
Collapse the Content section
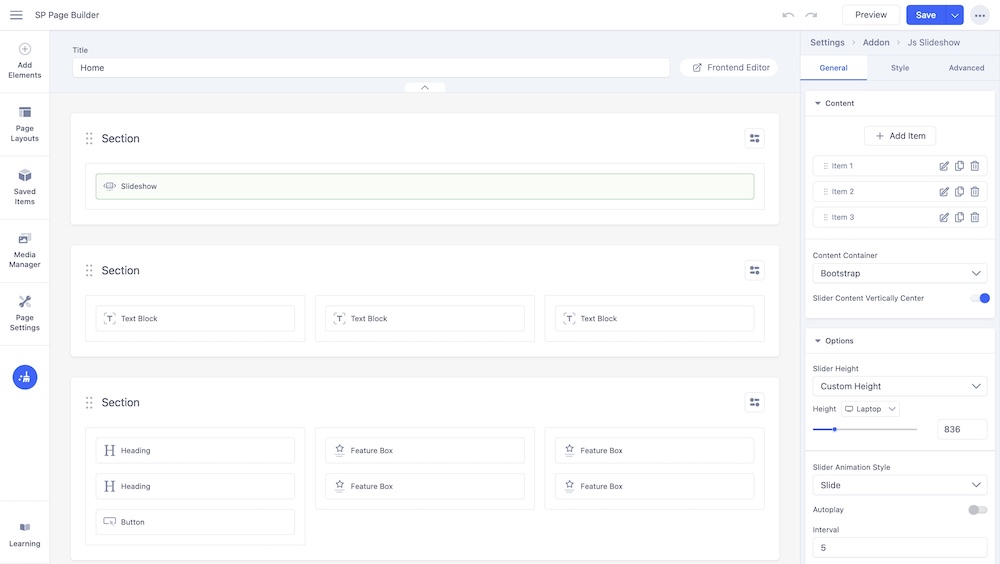(x=818, y=103)
